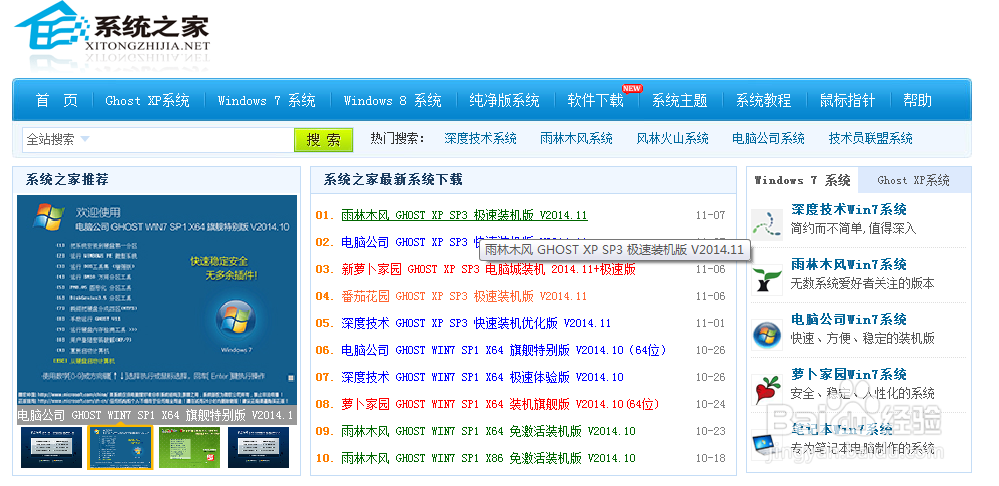Click caption 电脑公司 GHOST WIN7 SP1 X64 旗舰特别版
The height and width of the screenshot is (486, 999).
157,415
